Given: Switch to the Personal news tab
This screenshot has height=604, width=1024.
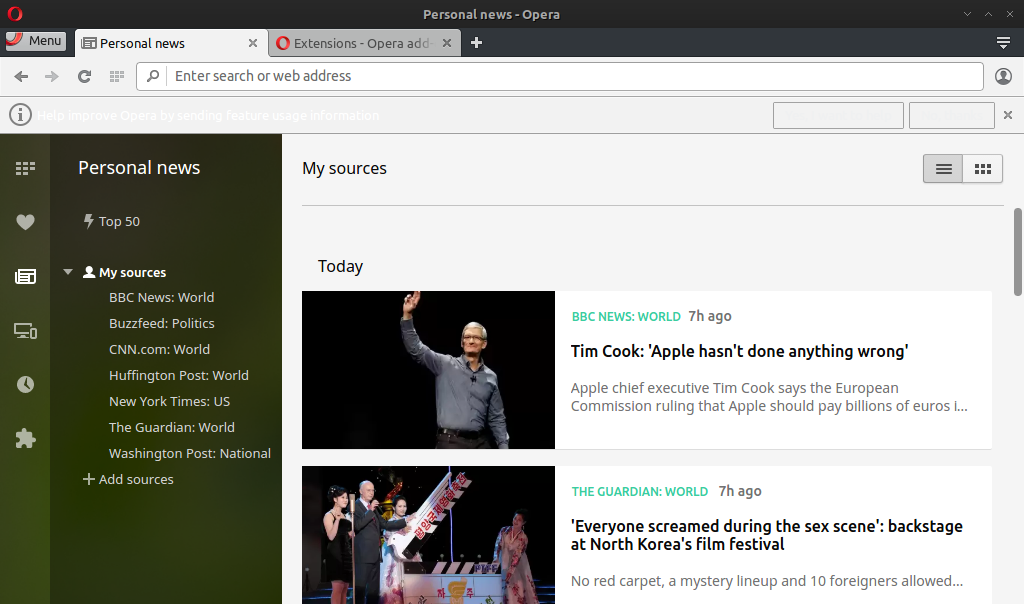Looking at the screenshot, I should [171, 43].
